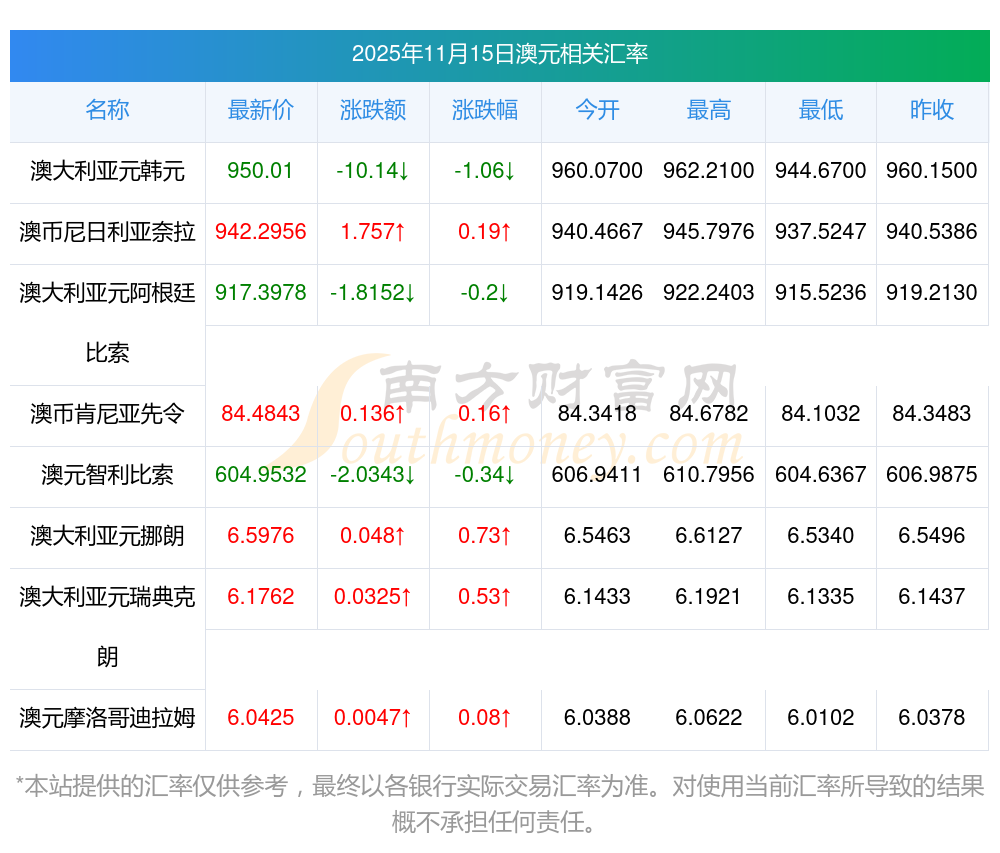This screenshot has height=853, width=1000.
Task: Click the latest price 6.5976
Action: click(x=260, y=536)
